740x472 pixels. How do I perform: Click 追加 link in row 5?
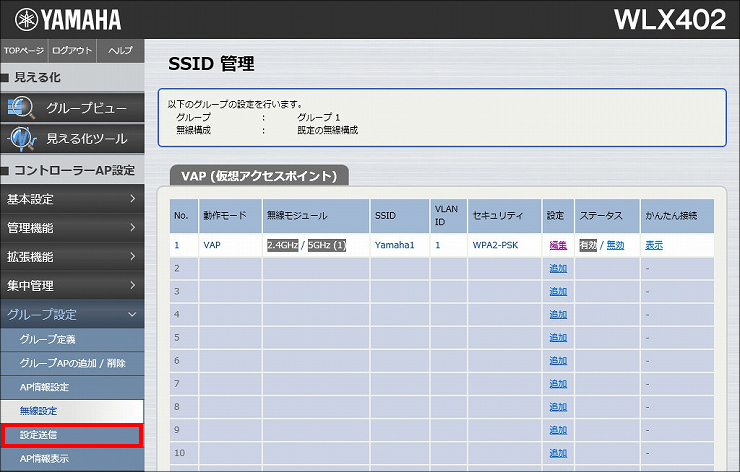[x=558, y=338]
